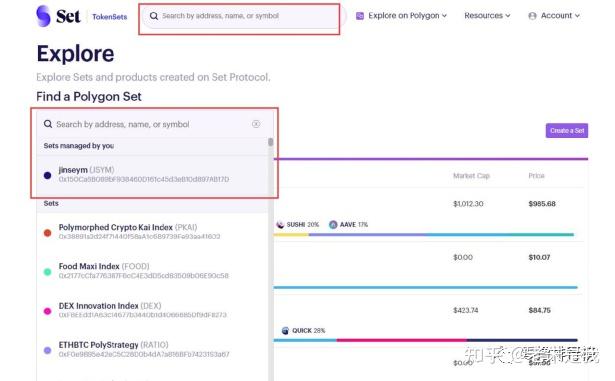
Task: Open the Resources dropdown menu
Action: pyautogui.click(x=487, y=16)
